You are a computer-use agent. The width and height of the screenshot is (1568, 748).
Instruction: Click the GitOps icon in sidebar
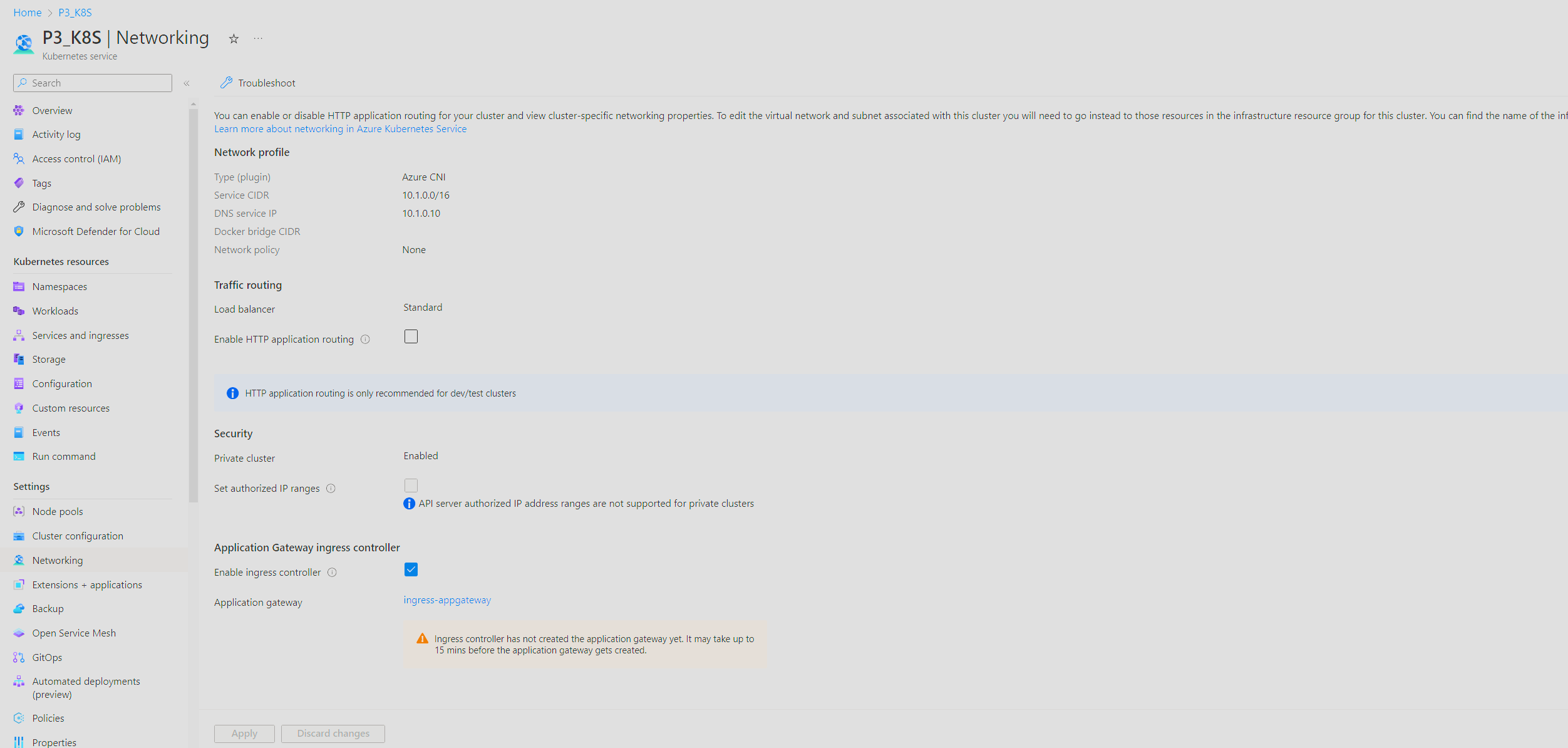pos(19,657)
